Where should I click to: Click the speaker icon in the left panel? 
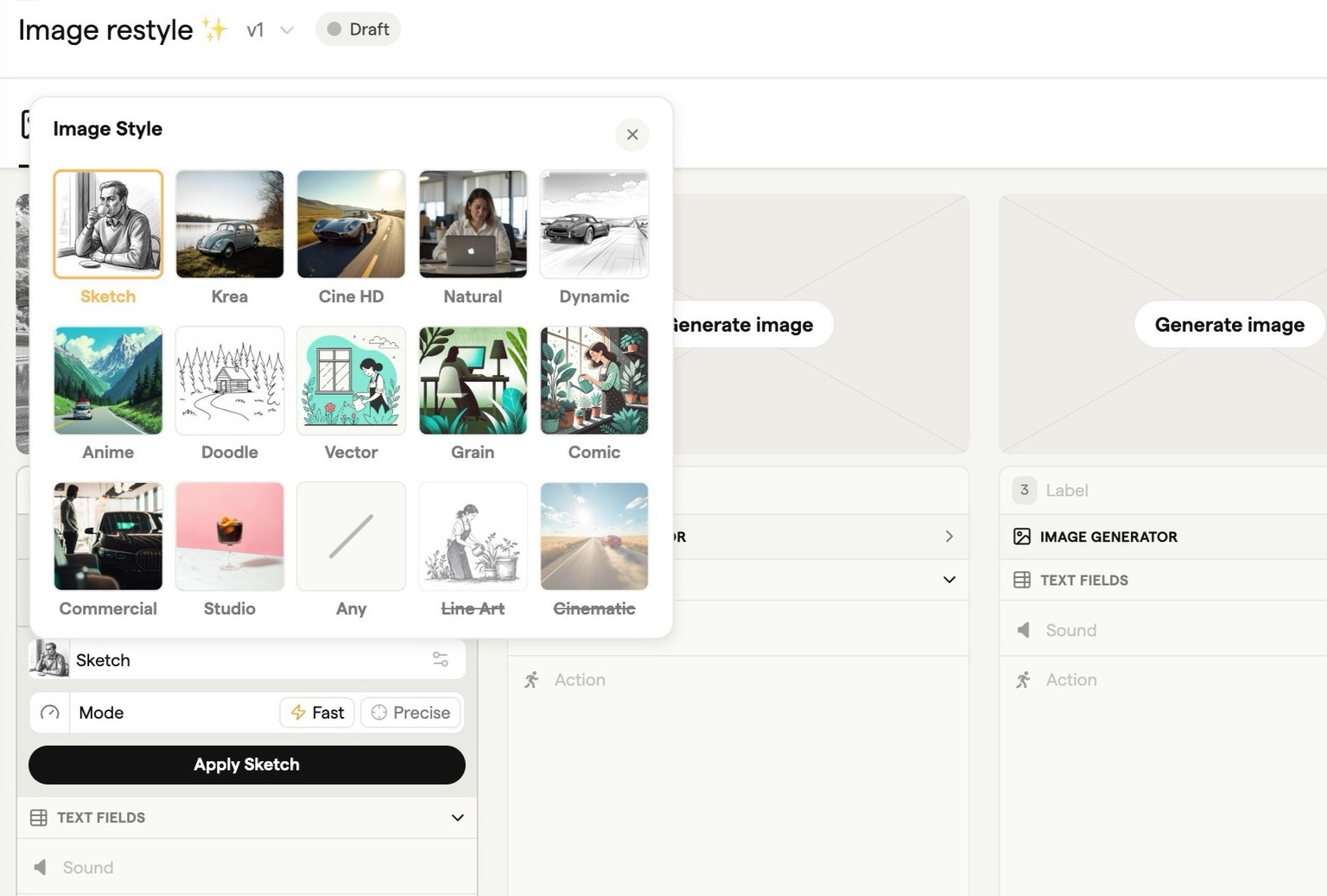[41, 867]
